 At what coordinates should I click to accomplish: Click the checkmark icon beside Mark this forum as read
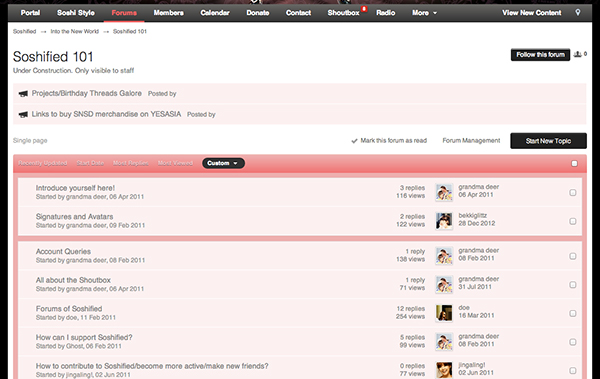click(x=354, y=141)
